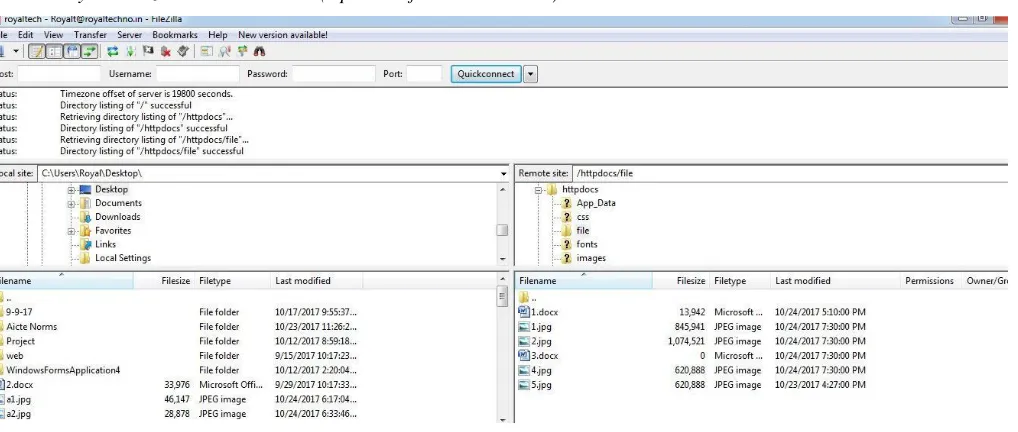Toggle the local directory tree display
This screenshot has width=1018, height=432.
pos(55,51)
